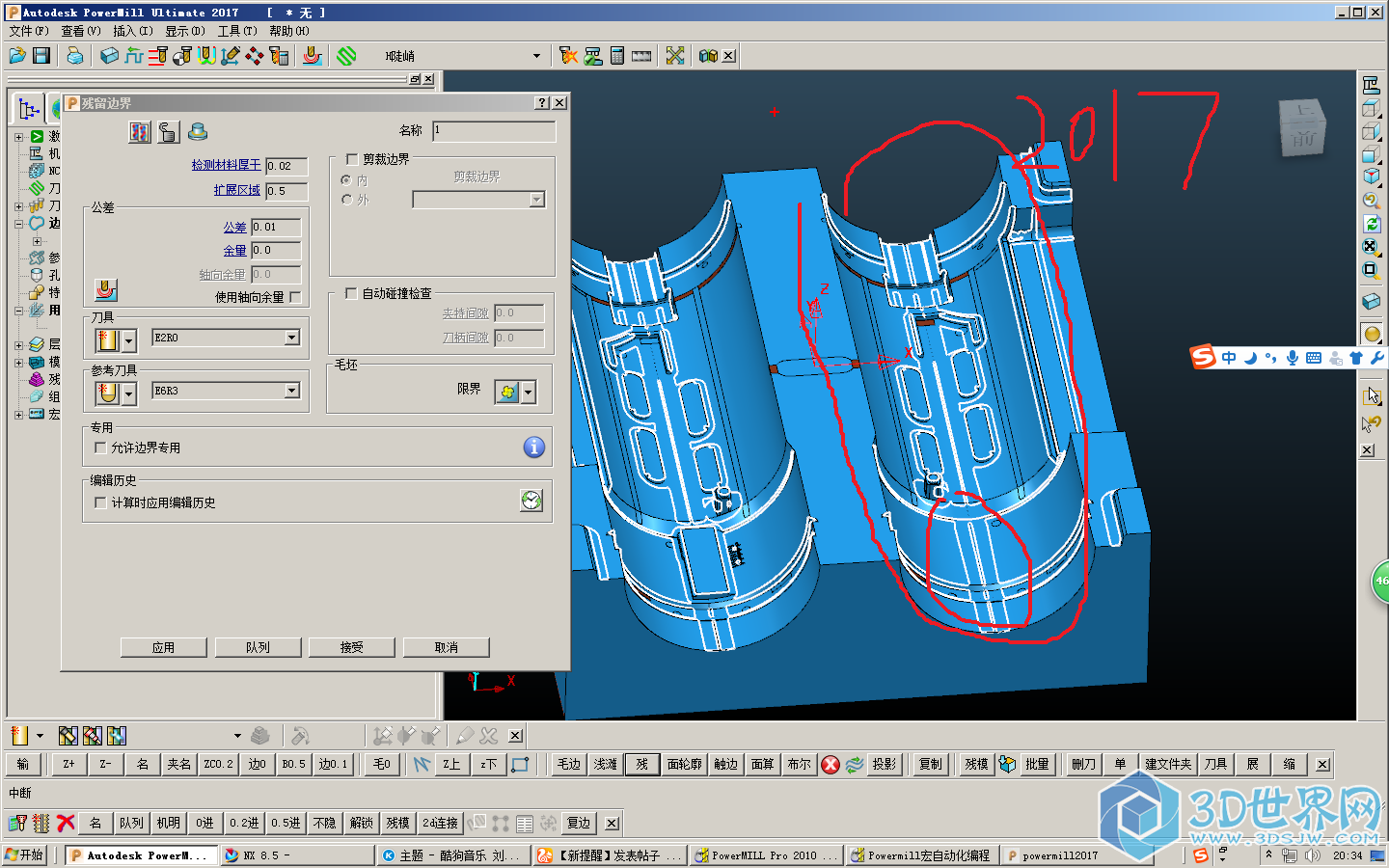Click the 余量 allowance value field
Screen dimensions: 1389x868
tap(276, 250)
